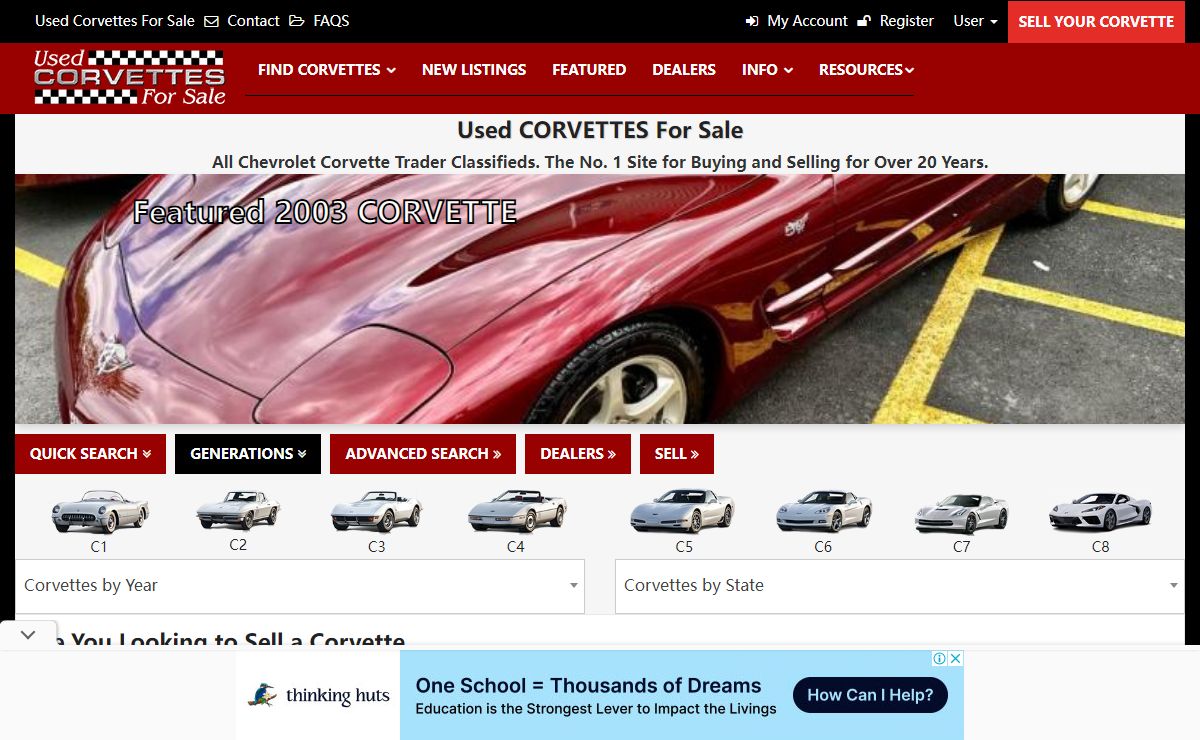Expand the Find Corvettes menu
Image resolution: width=1200 pixels, height=740 pixels.
coord(326,70)
